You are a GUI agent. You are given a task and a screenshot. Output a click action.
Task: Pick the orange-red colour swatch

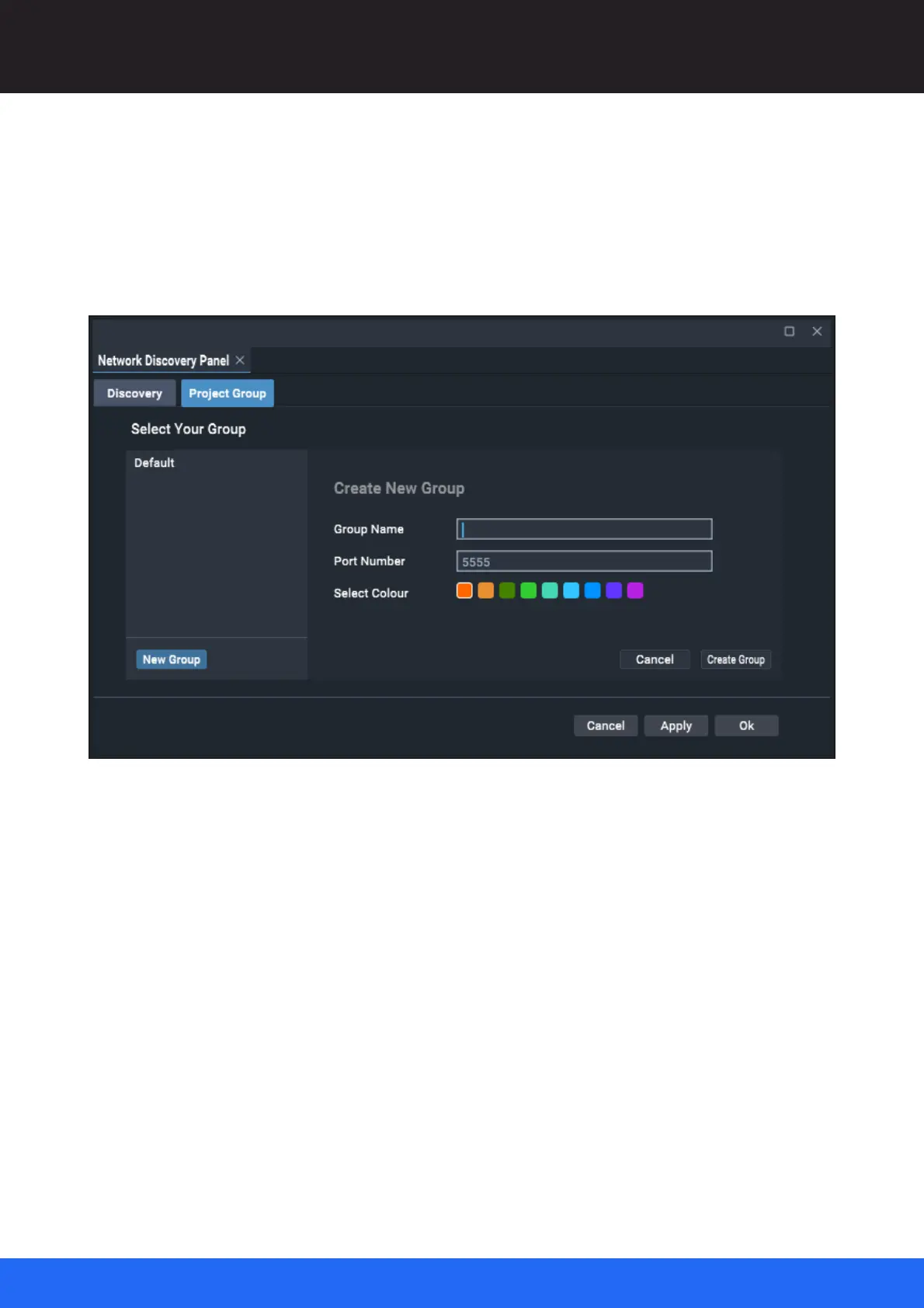tap(464, 590)
